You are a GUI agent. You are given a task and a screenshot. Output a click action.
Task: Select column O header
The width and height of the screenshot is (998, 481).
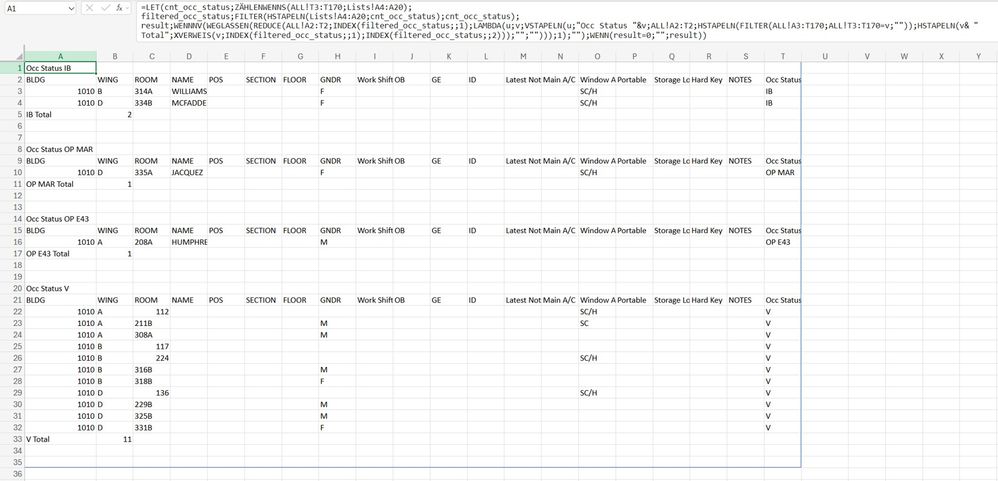click(598, 56)
